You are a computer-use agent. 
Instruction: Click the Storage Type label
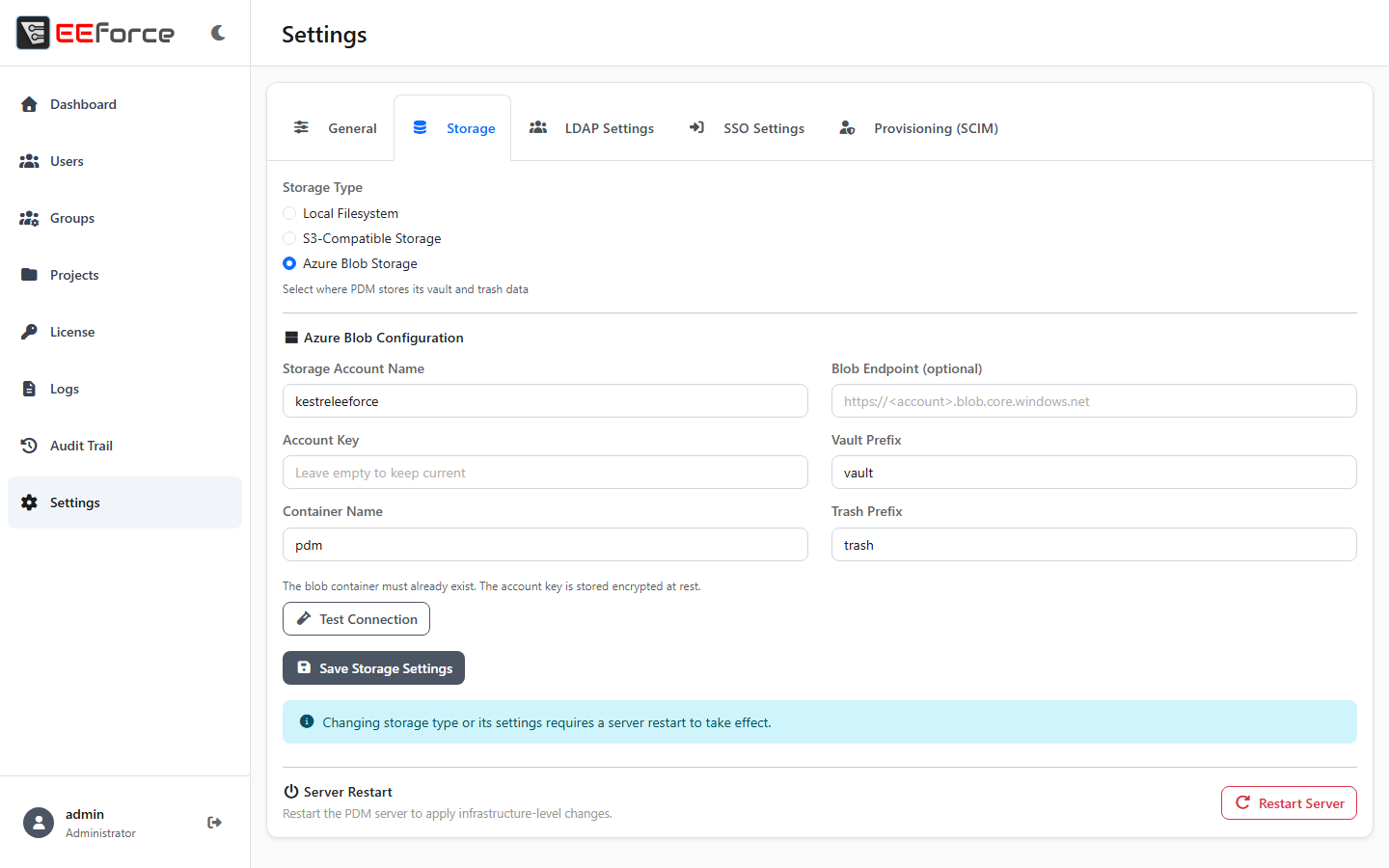click(x=322, y=187)
